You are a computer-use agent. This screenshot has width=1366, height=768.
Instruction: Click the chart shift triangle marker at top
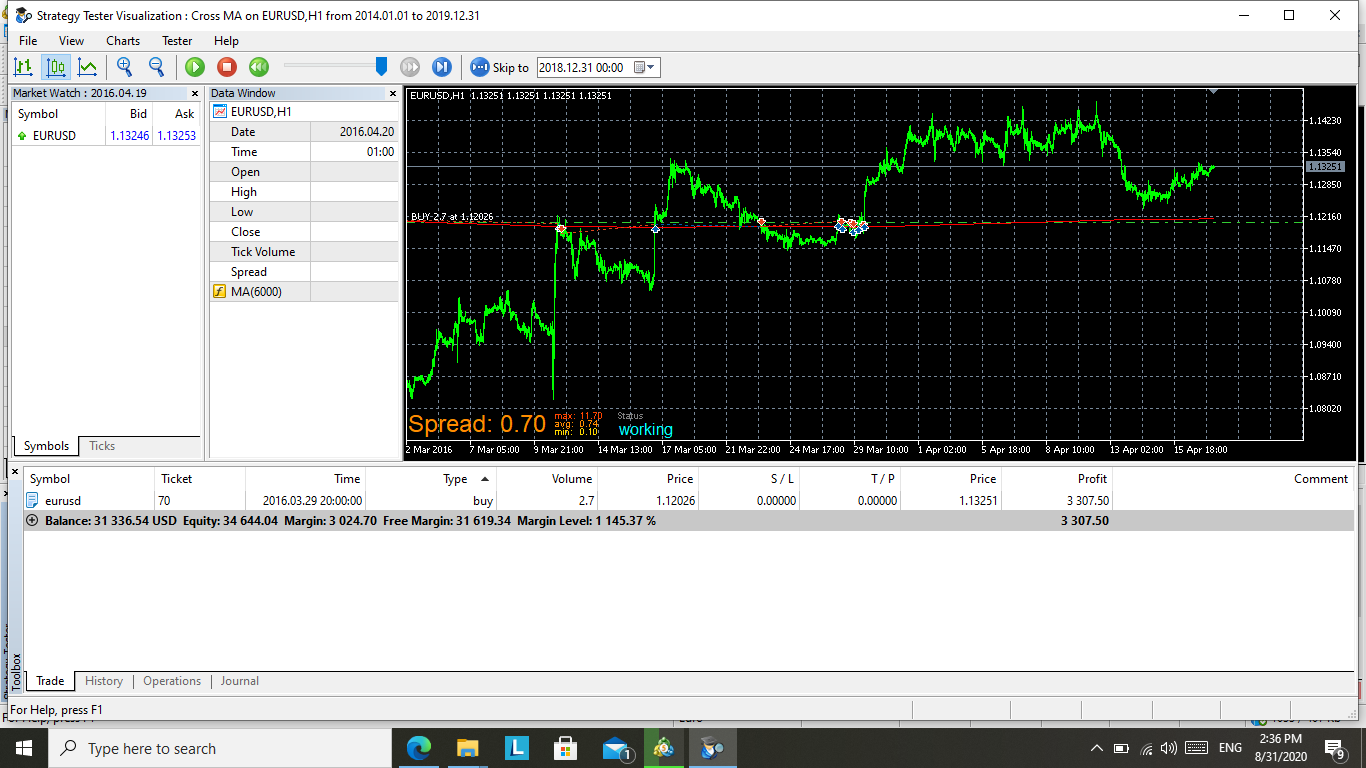pos(1212,92)
